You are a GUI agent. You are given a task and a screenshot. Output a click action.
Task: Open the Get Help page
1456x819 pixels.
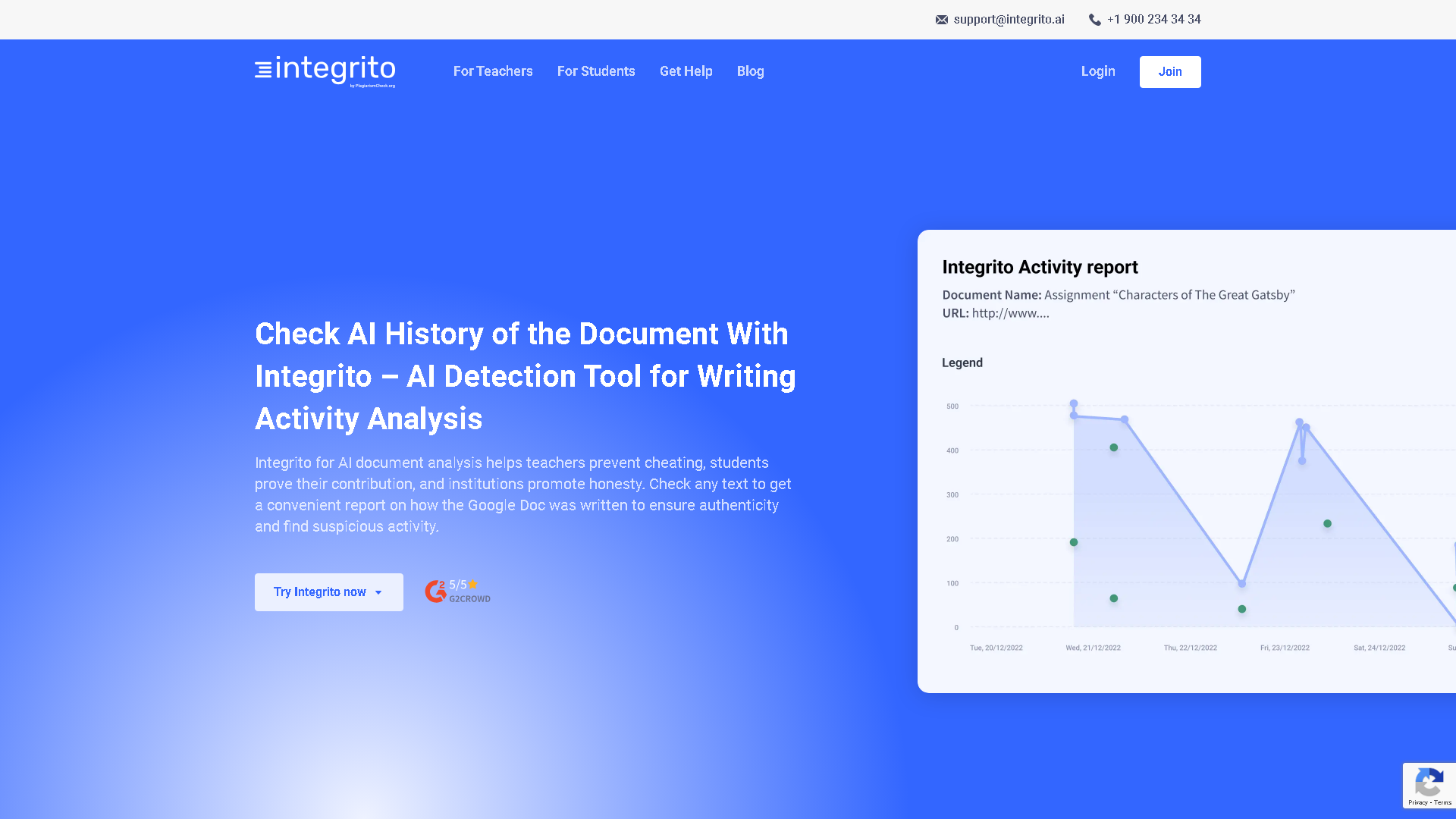click(686, 71)
